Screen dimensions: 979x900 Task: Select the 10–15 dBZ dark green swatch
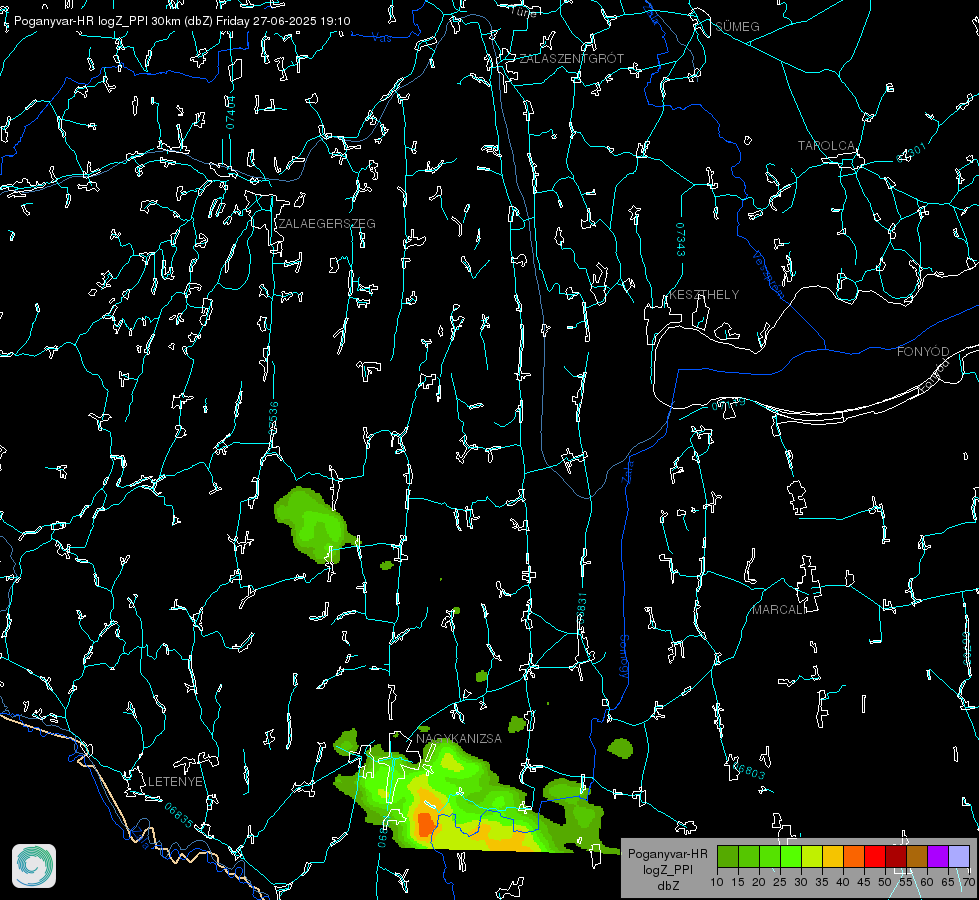tap(728, 856)
